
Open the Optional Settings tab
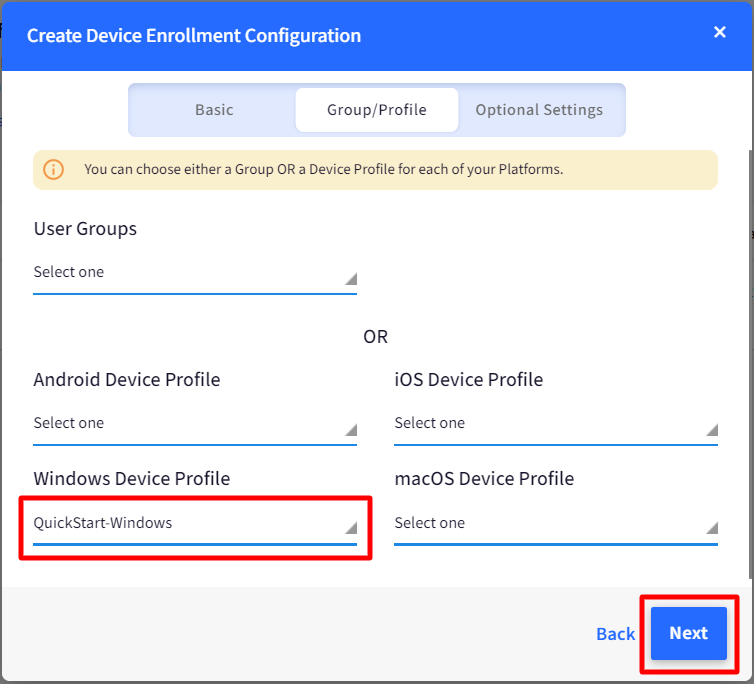pos(539,110)
